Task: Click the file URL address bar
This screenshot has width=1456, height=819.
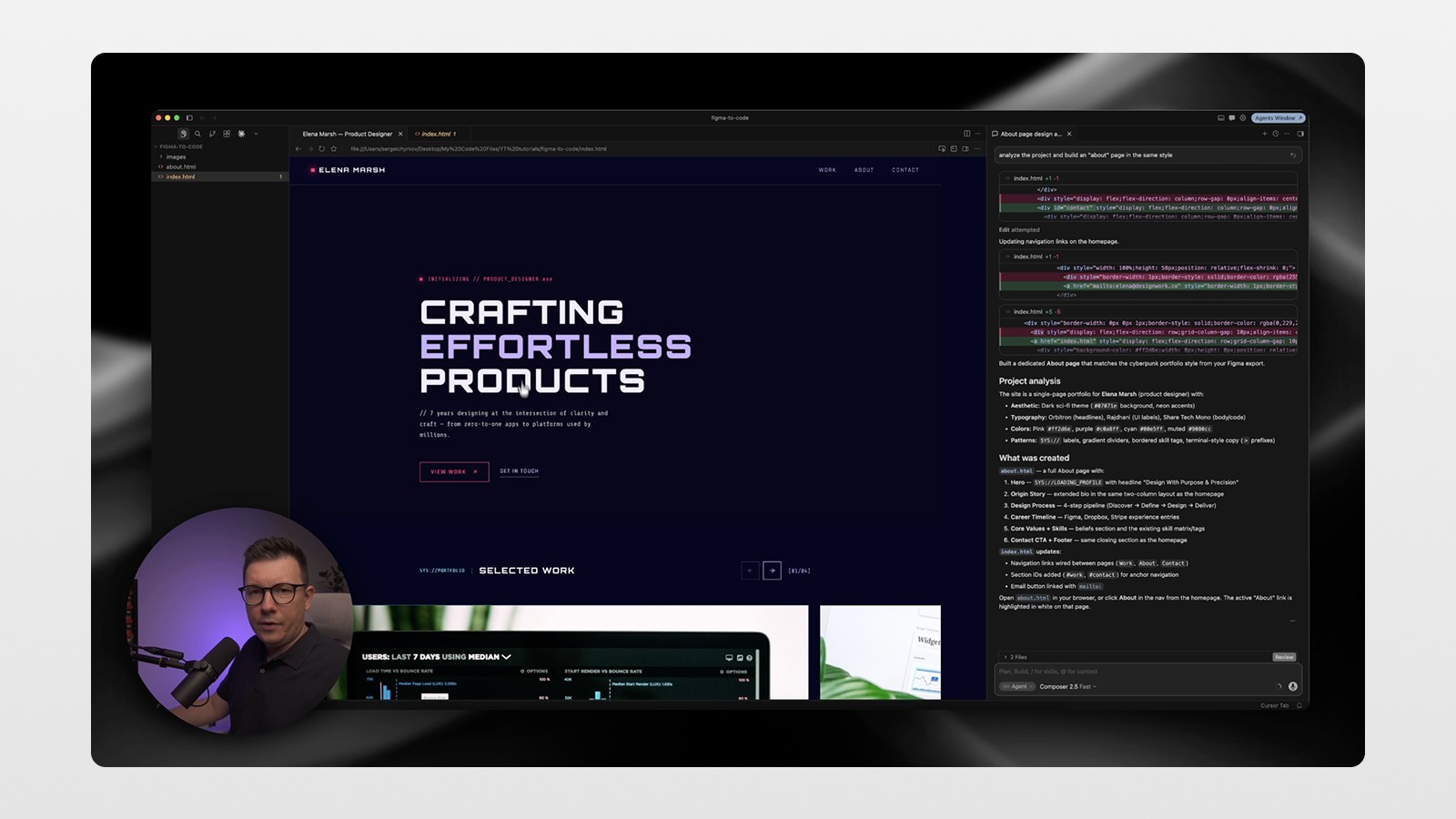Action: [478, 148]
